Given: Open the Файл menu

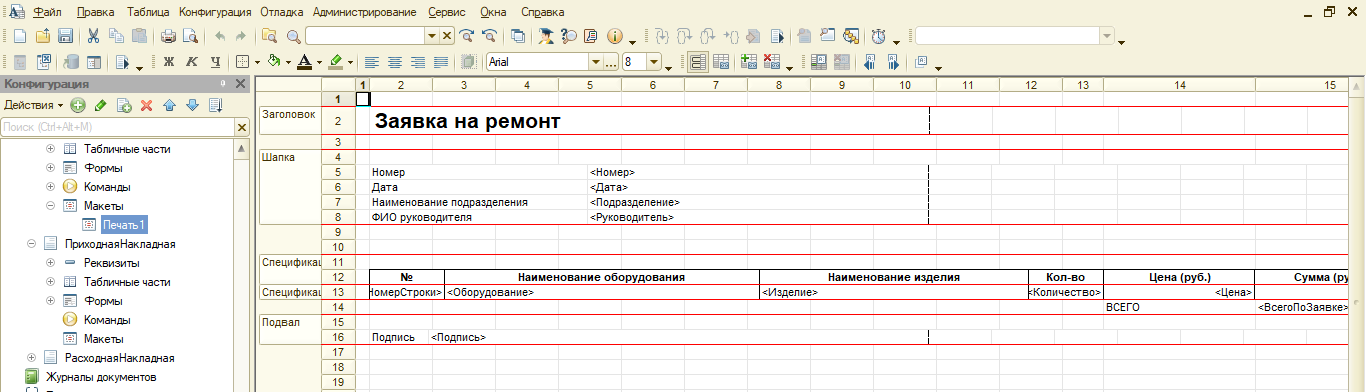Looking at the screenshot, I should 46,13.
